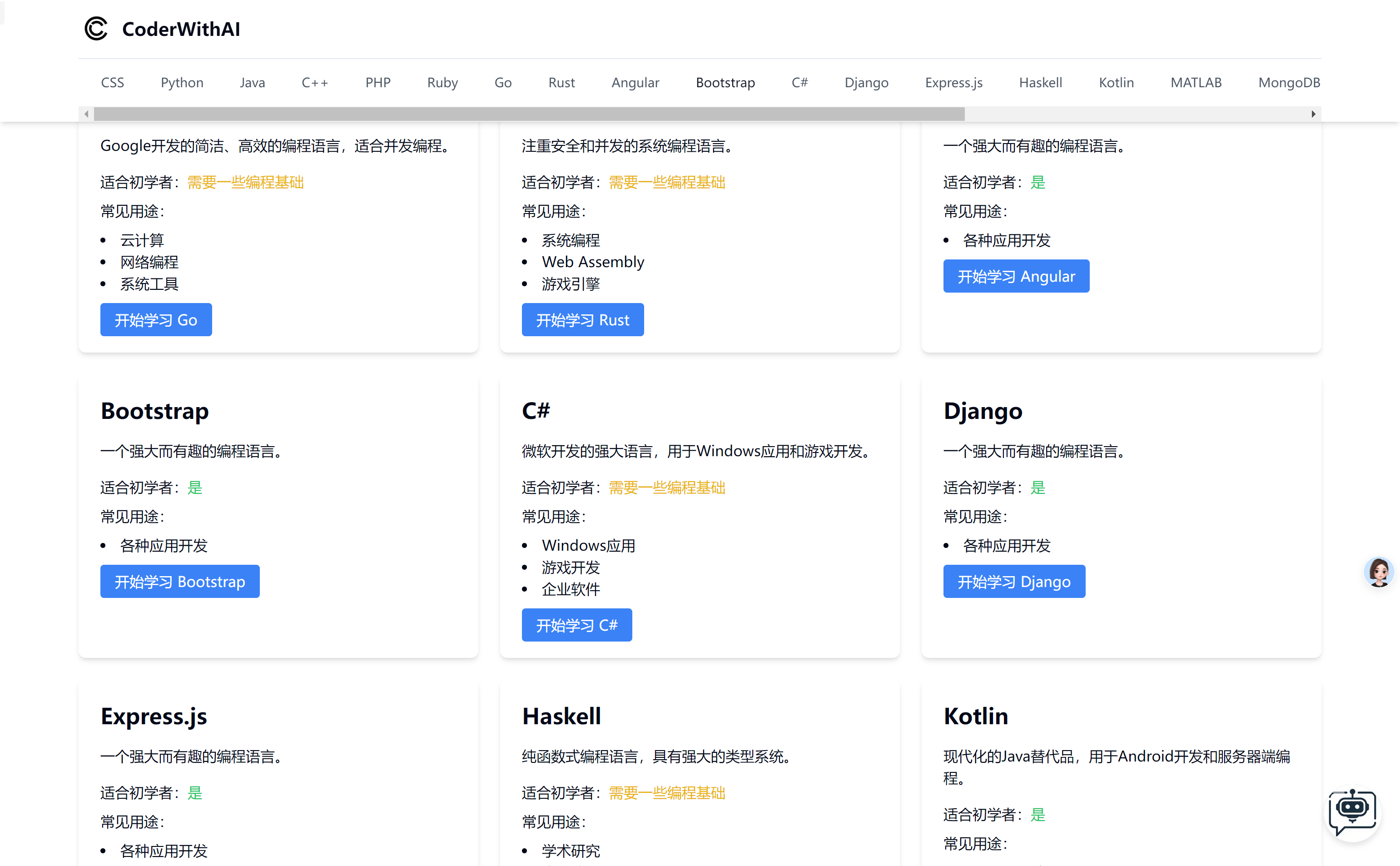The height and width of the screenshot is (866, 1400).
Task: Select the Java nav tab
Action: (x=252, y=83)
